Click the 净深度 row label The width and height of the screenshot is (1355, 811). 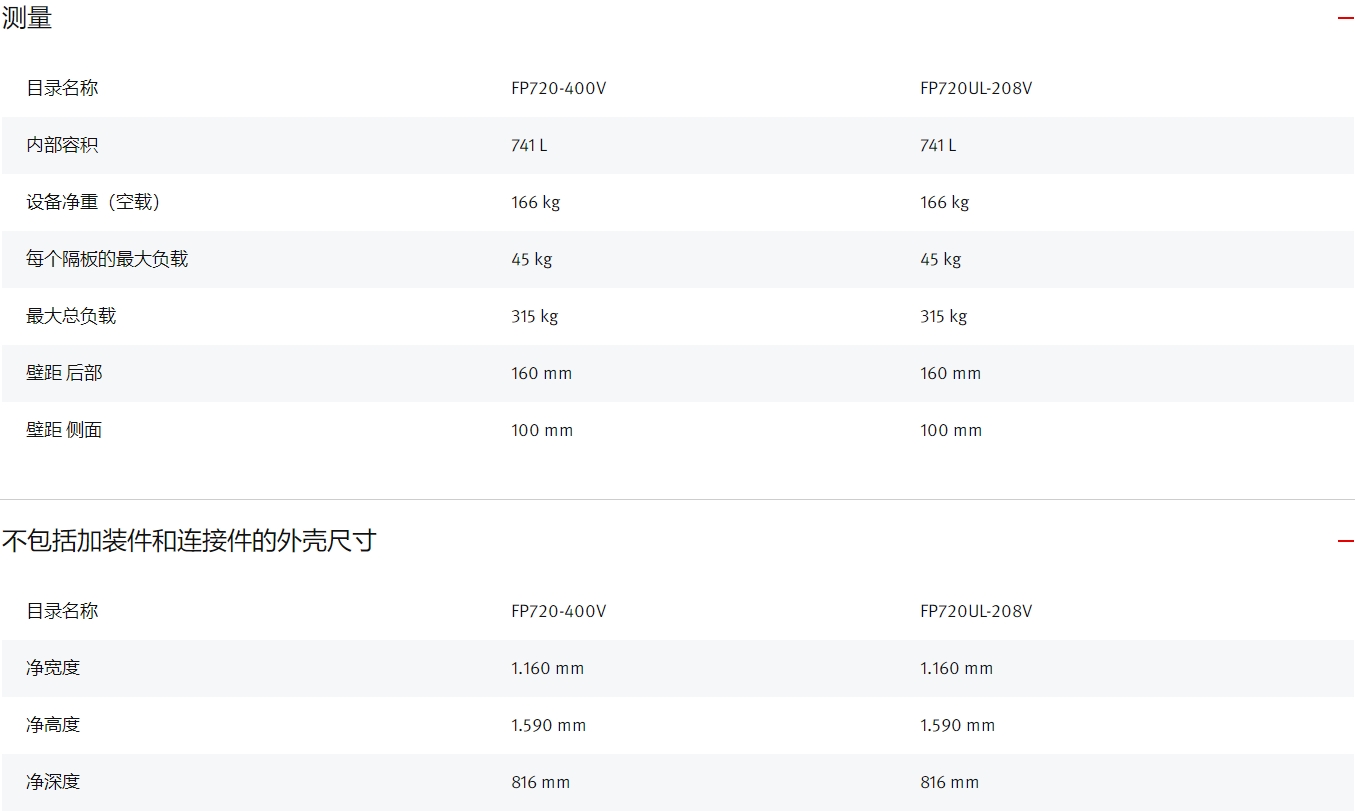pyautogui.click(x=53, y=782)
